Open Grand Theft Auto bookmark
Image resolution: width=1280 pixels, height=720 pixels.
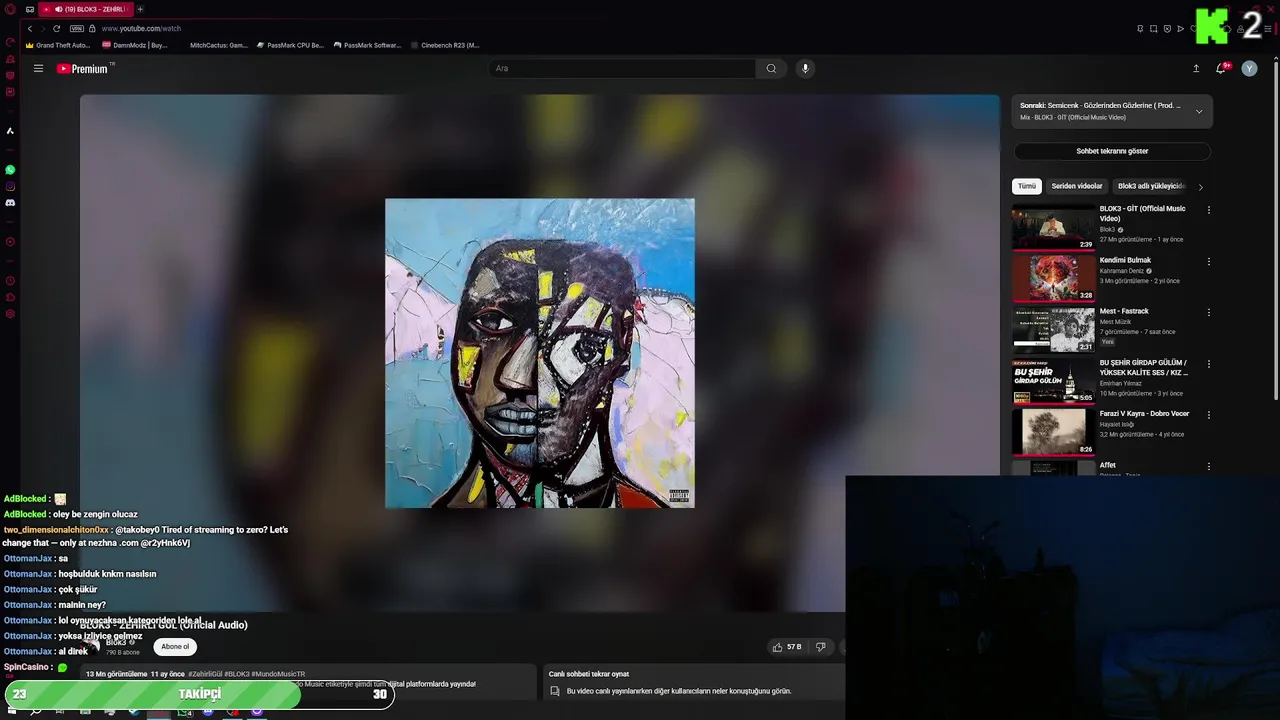click(x=58, y=45)
